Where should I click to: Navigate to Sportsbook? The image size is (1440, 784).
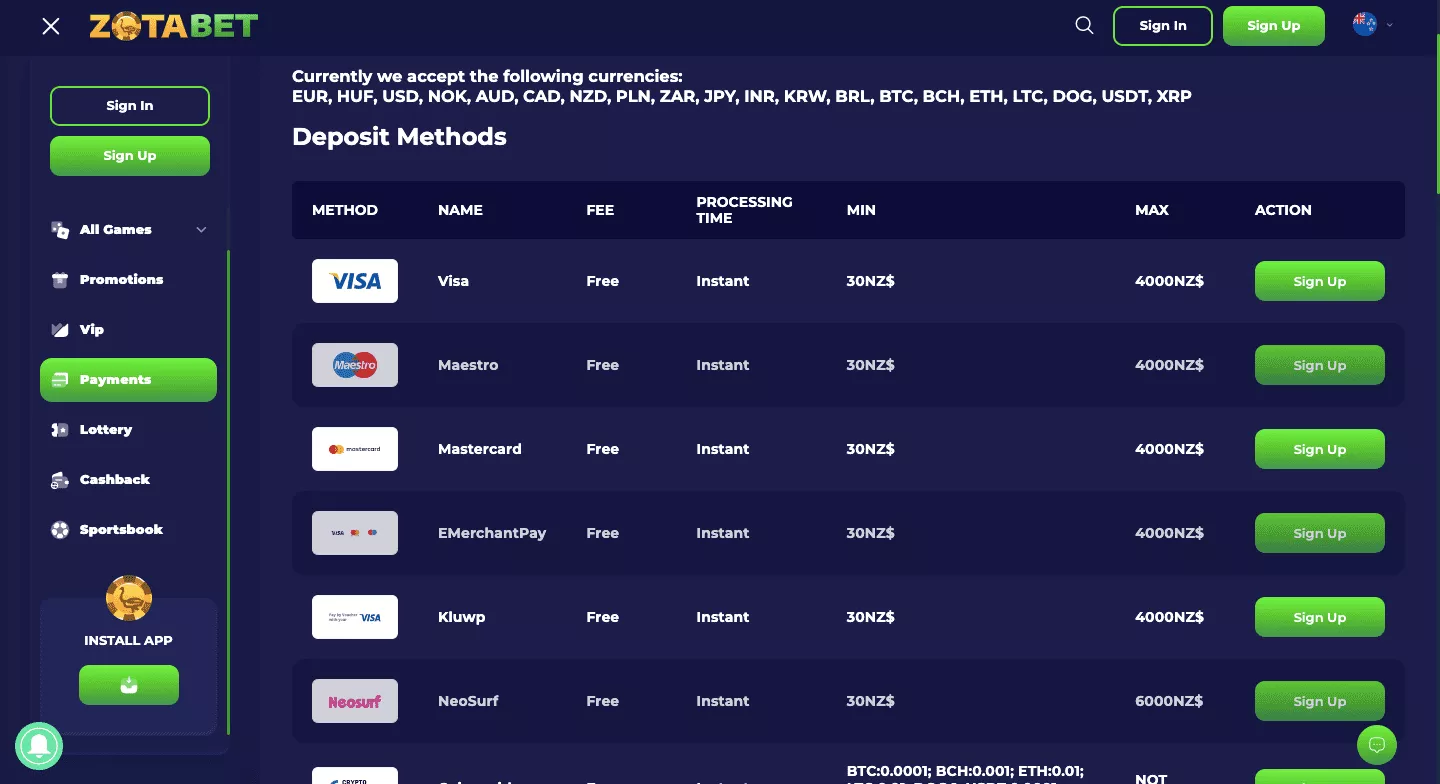pos(120,530)
